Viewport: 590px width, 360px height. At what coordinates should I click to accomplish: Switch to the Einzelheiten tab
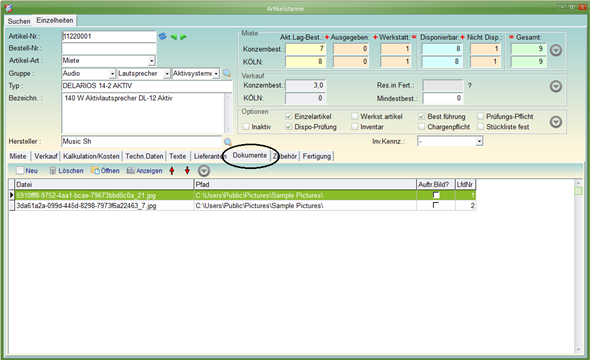pyautogui.click(x=55, y=20)
